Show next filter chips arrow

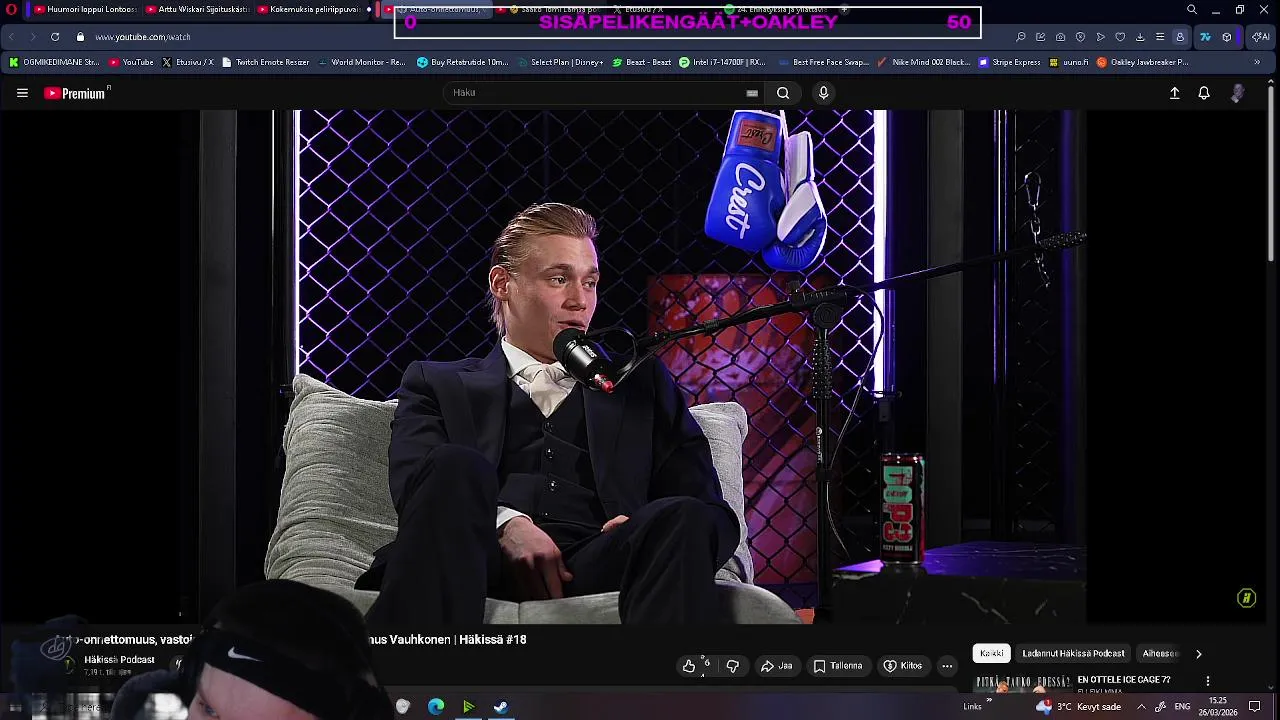pyautogui.click(x=1199, y=654)
